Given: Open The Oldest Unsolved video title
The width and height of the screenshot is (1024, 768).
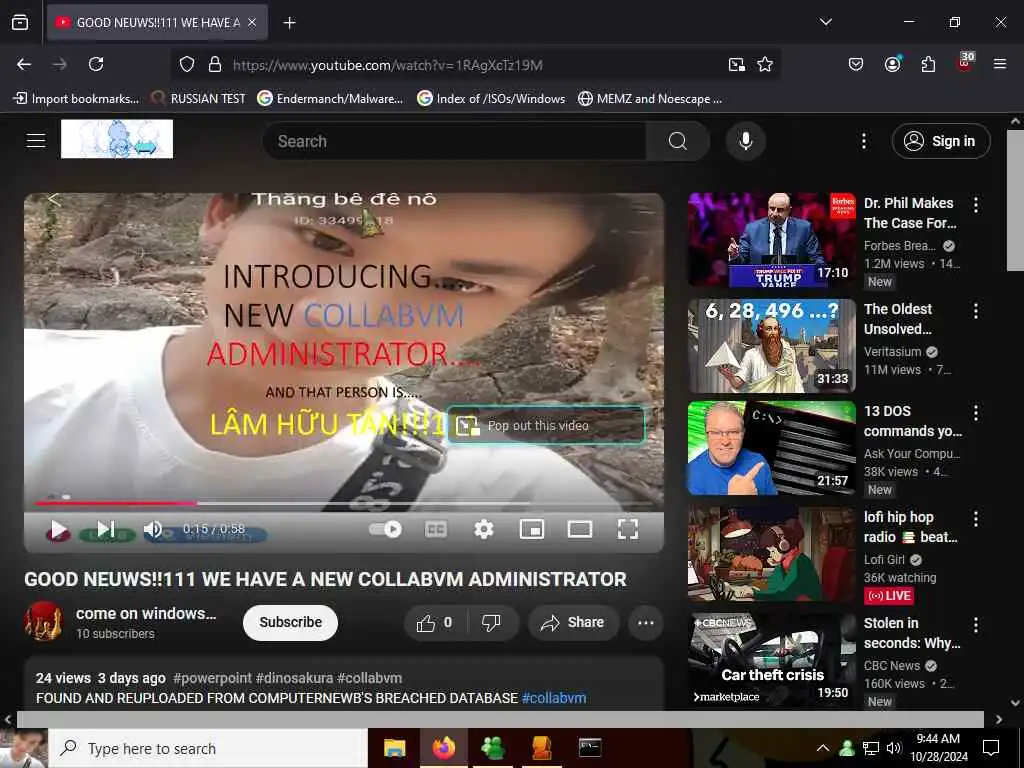Looking at the screenshot, I should point(898,319).
